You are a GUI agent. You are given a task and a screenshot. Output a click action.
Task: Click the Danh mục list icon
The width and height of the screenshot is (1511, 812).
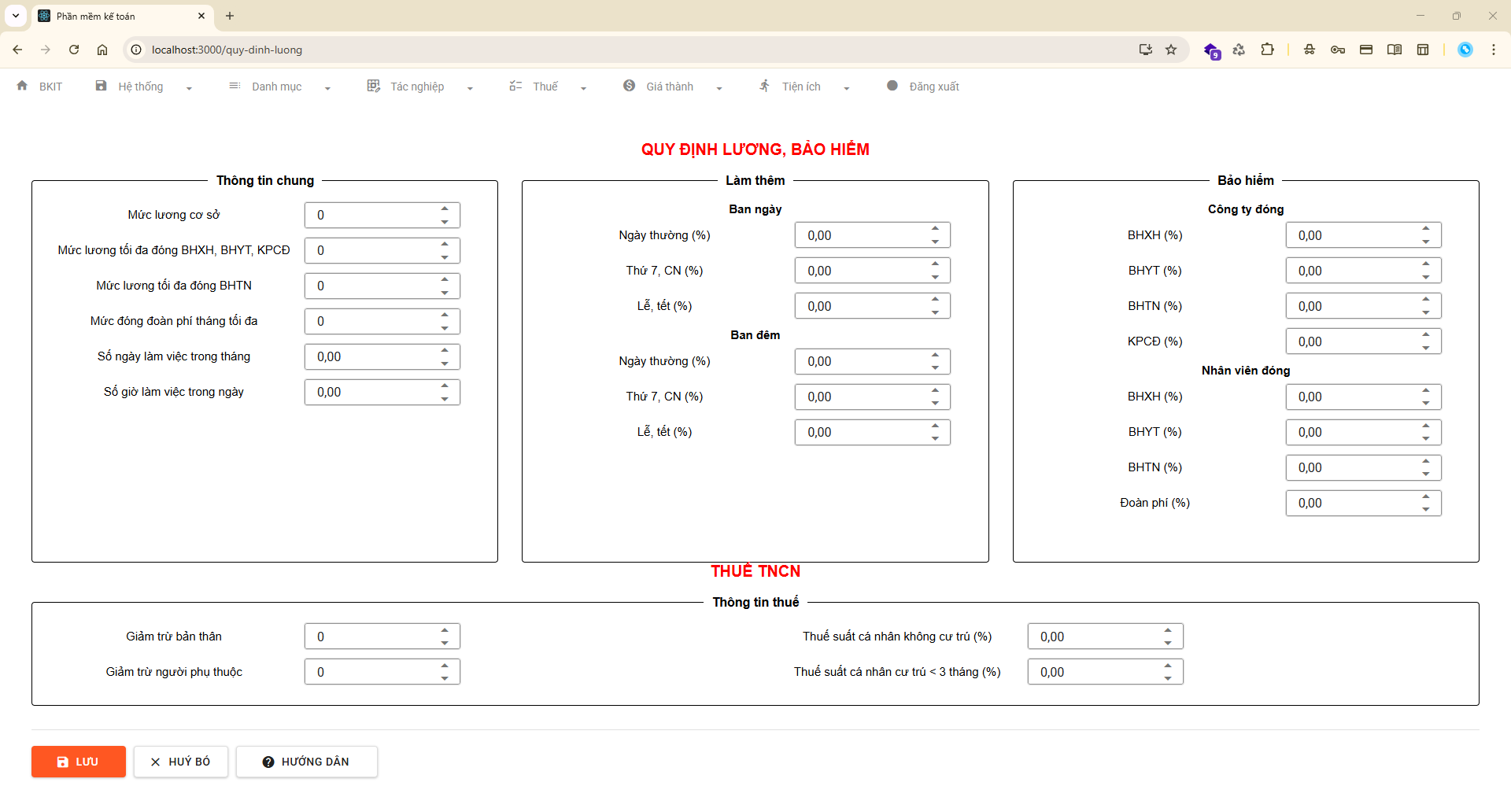coord(235,86)
